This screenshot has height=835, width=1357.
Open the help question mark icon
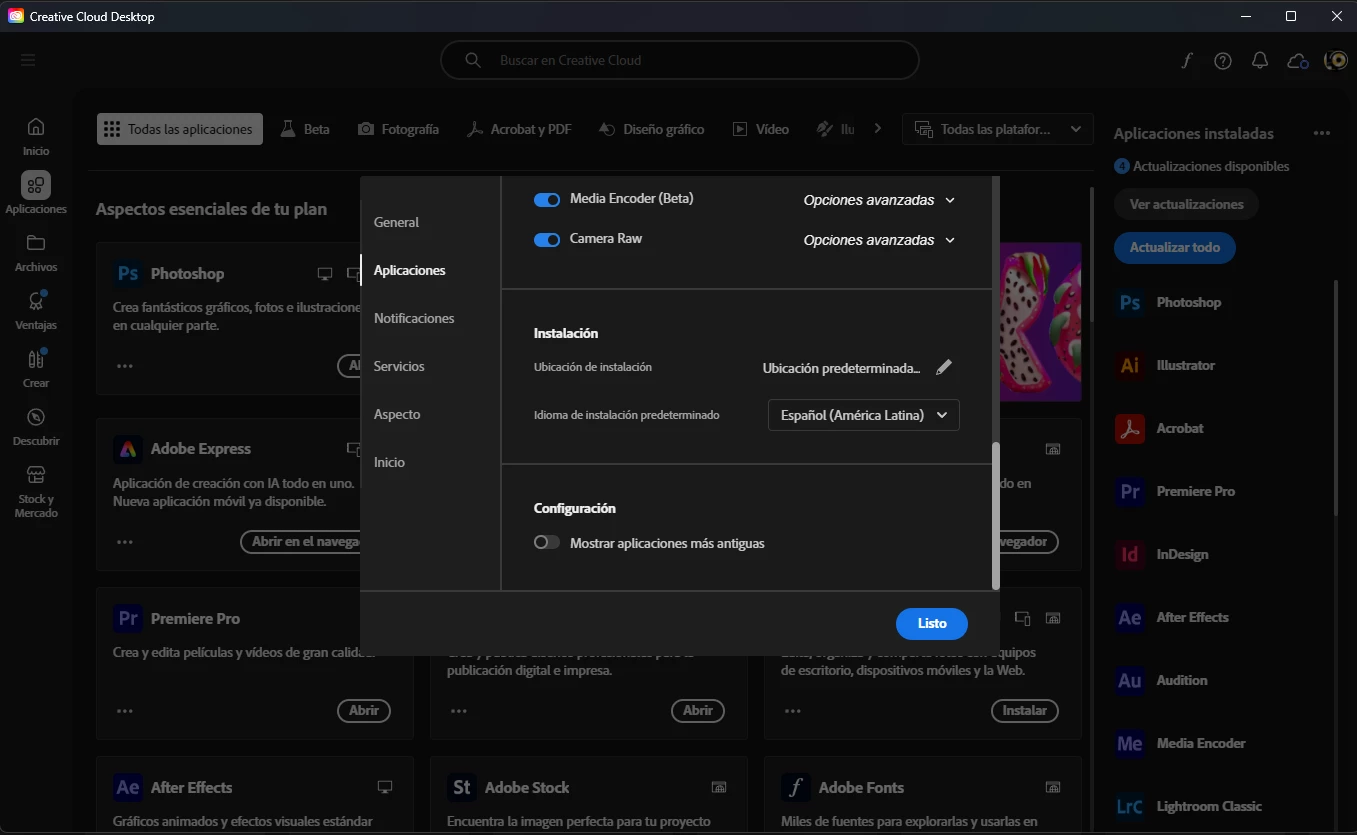pyautogui.click(x=1223, y=60)
